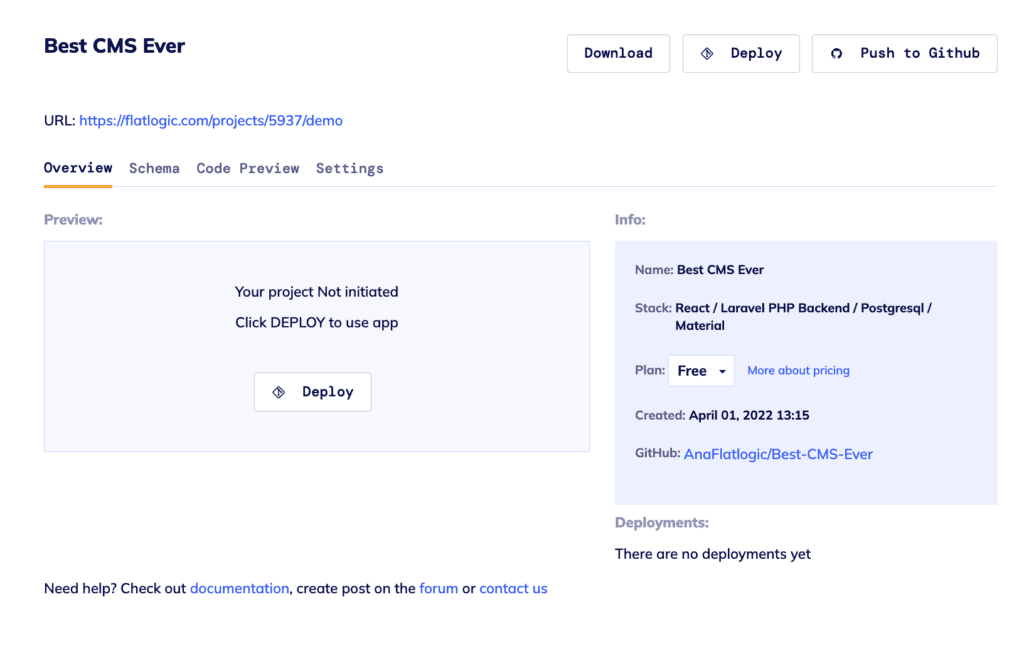Start deployment from the Preview panel Deploy button
This screenshot has height=656, width=1024.
pos(313,392)
